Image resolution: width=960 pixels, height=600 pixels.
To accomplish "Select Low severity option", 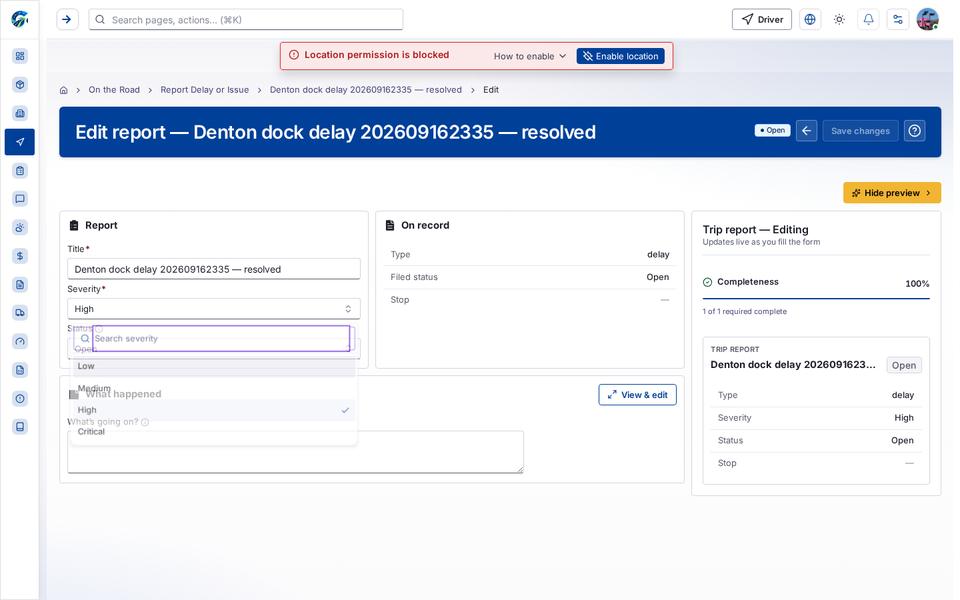I will coord(213,366).
